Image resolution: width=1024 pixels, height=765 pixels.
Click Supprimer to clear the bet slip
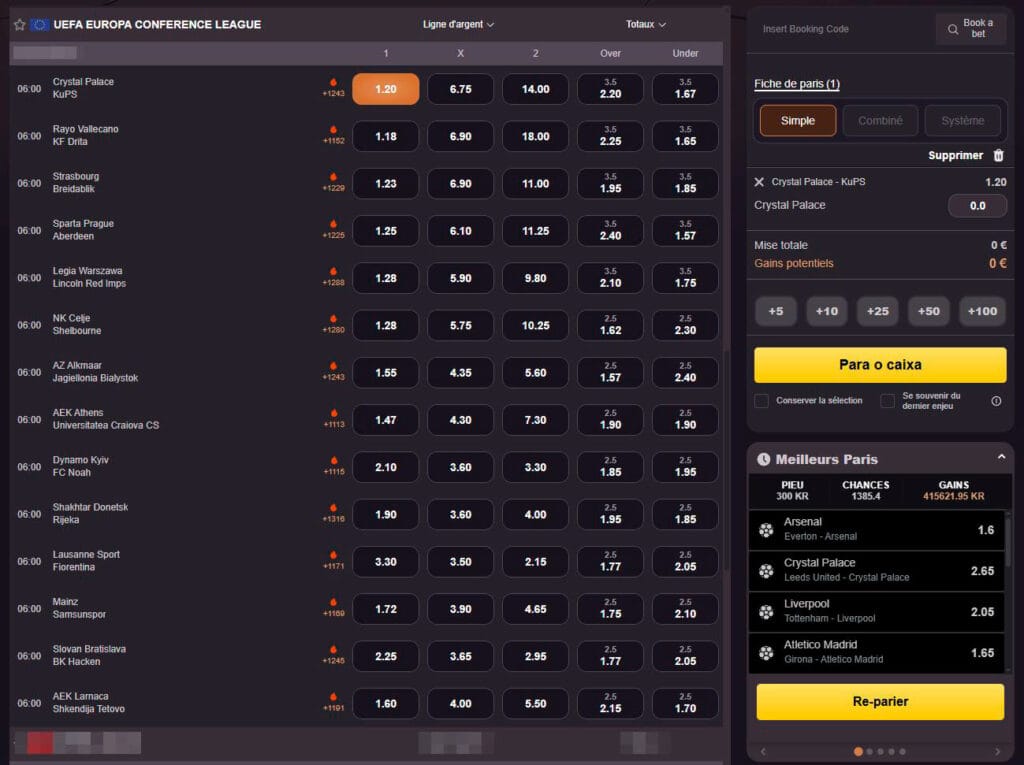point(955,155)
